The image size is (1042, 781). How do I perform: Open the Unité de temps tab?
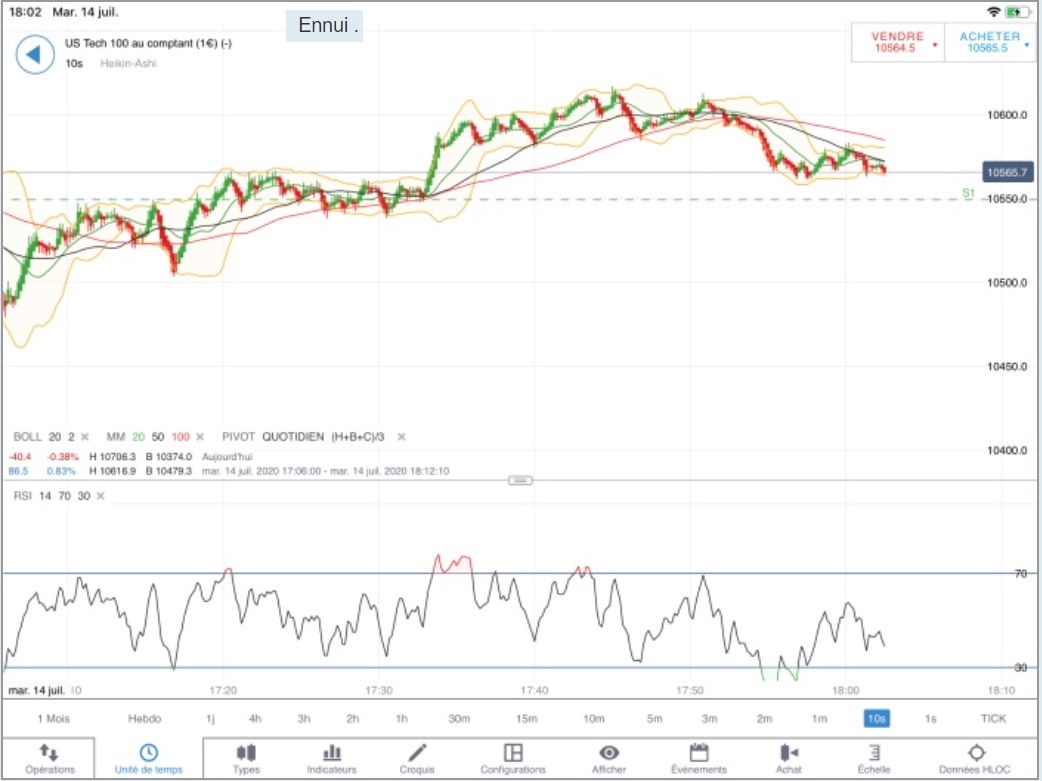pyautogui.click(x=148, y=759)
